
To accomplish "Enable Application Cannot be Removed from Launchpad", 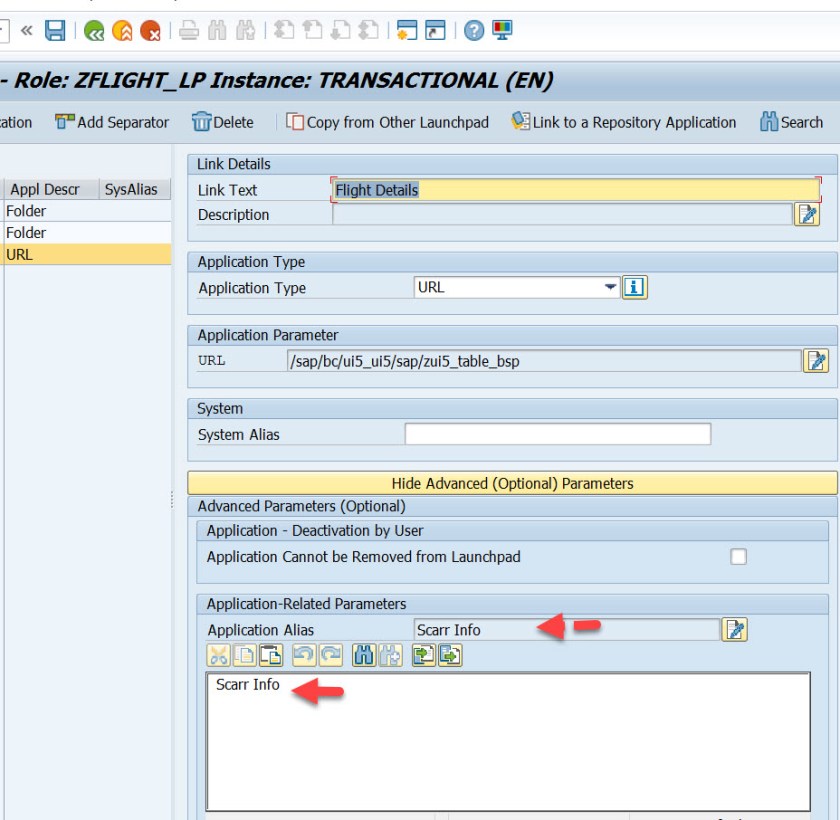I will click(x=738, y=557).
